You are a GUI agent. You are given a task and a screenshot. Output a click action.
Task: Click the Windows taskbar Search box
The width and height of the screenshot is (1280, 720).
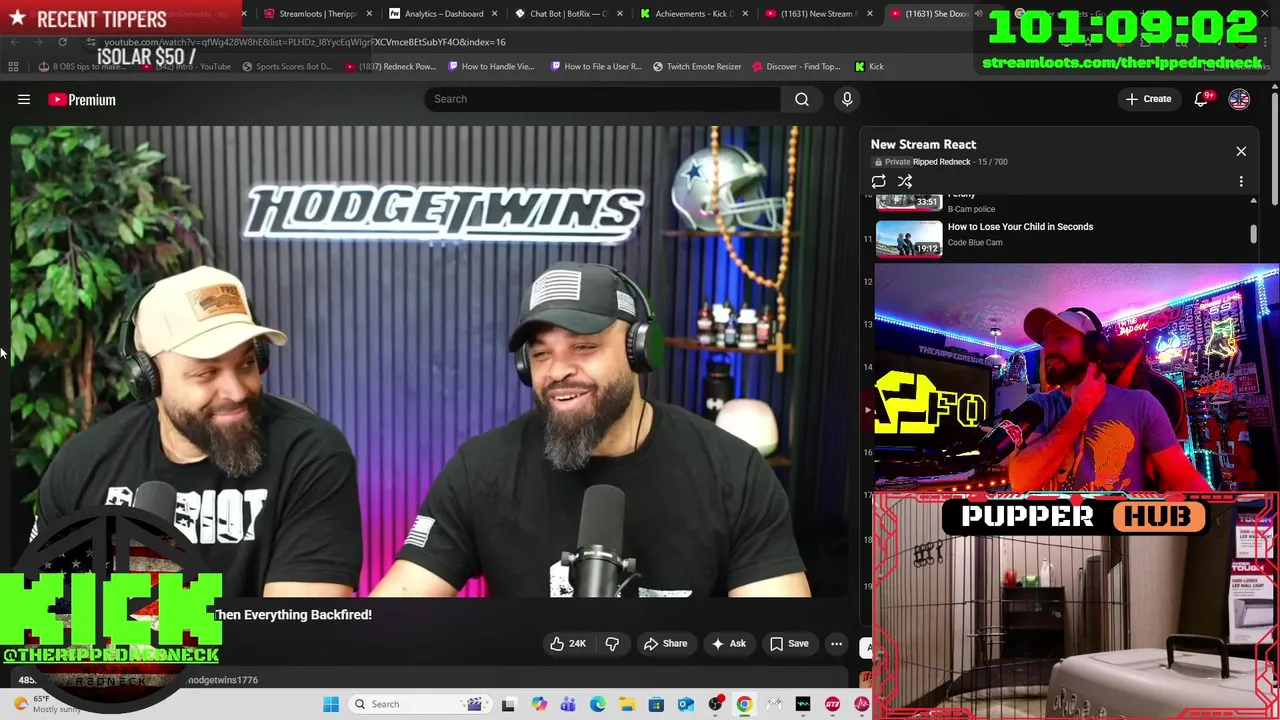[x=418, y=704]
